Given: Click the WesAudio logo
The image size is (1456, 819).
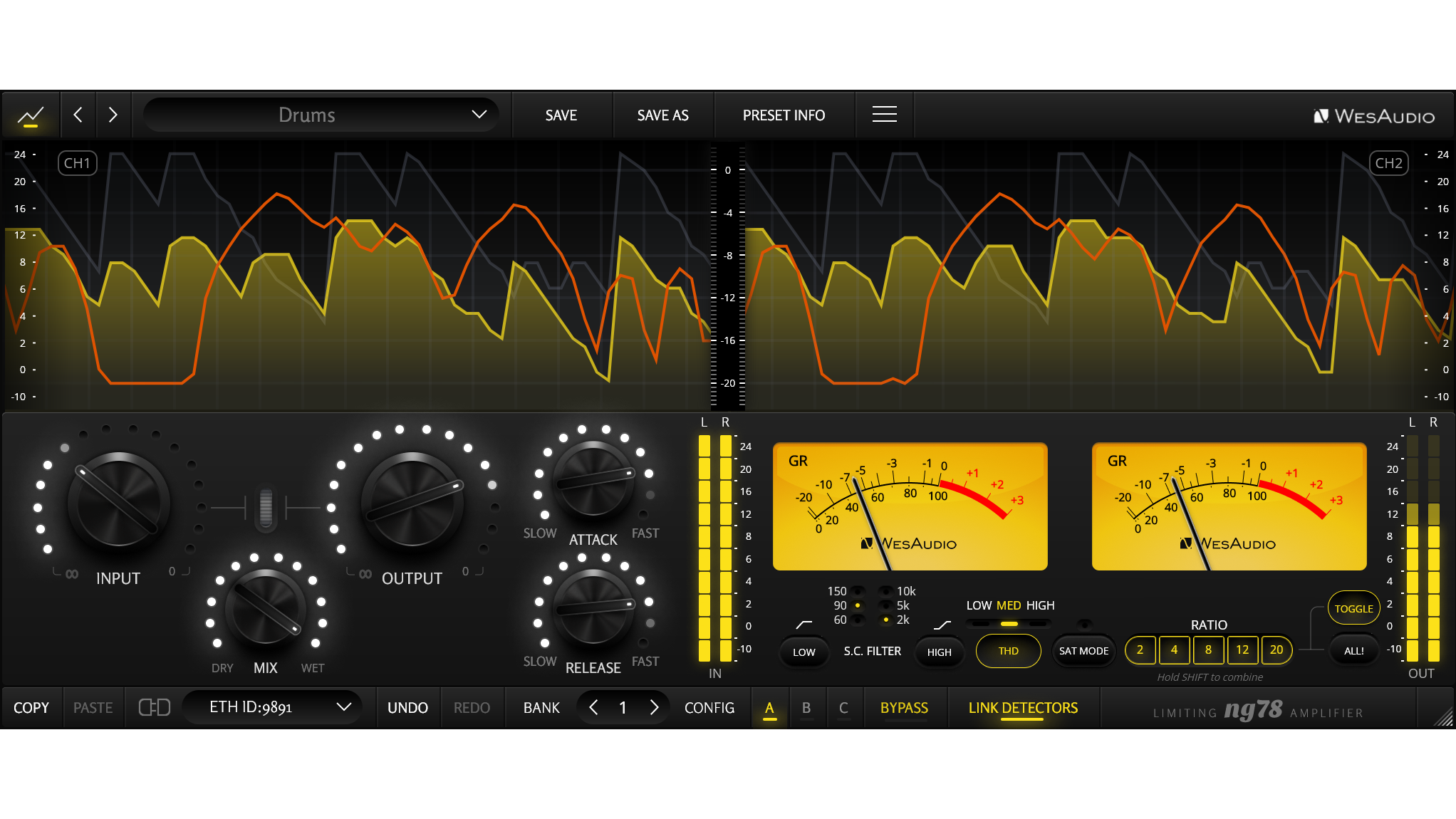Looking at the screenshot, I should click(1374, 116).
